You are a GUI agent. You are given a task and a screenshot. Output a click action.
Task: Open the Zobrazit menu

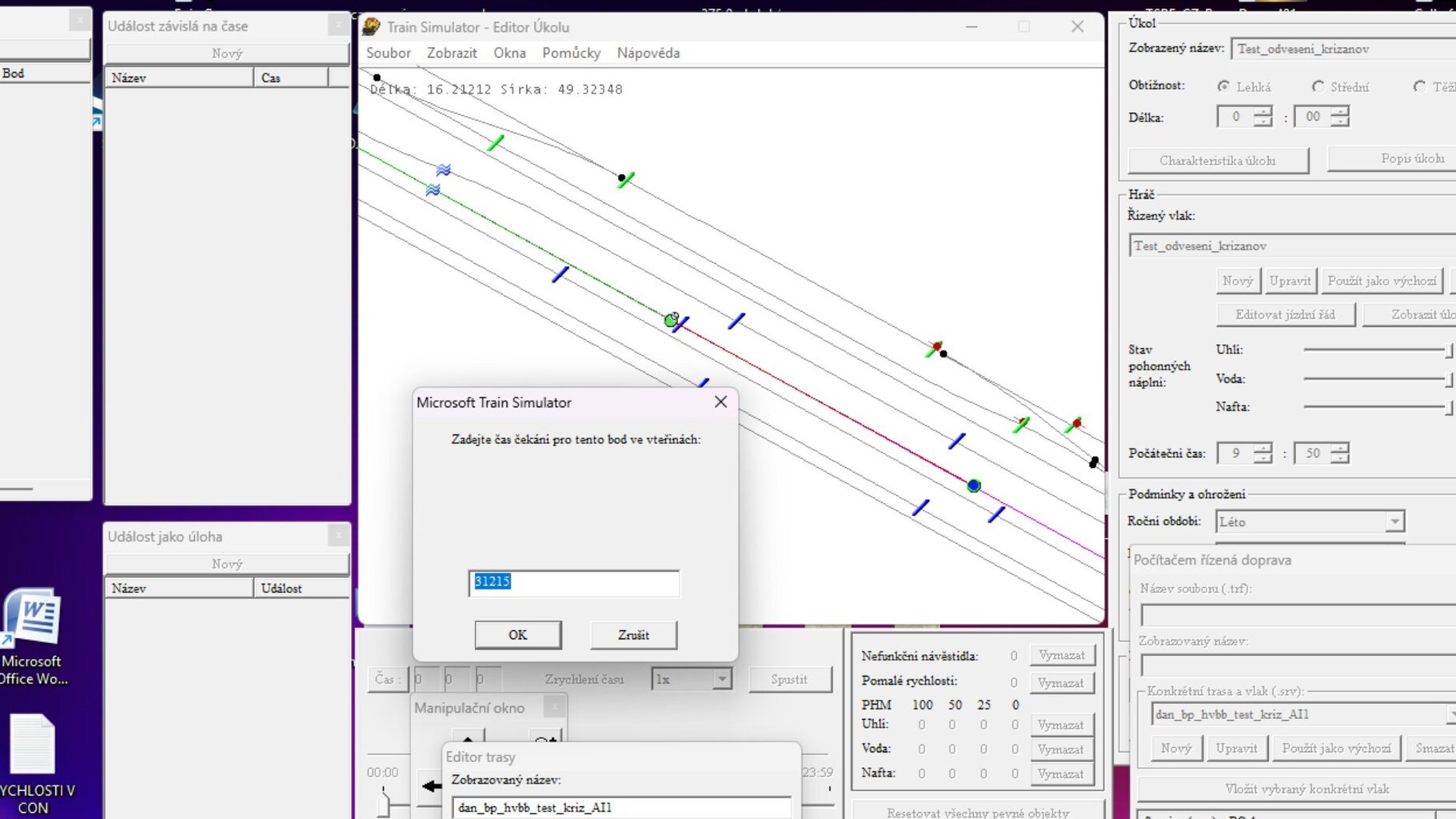[x=452, y=53]
